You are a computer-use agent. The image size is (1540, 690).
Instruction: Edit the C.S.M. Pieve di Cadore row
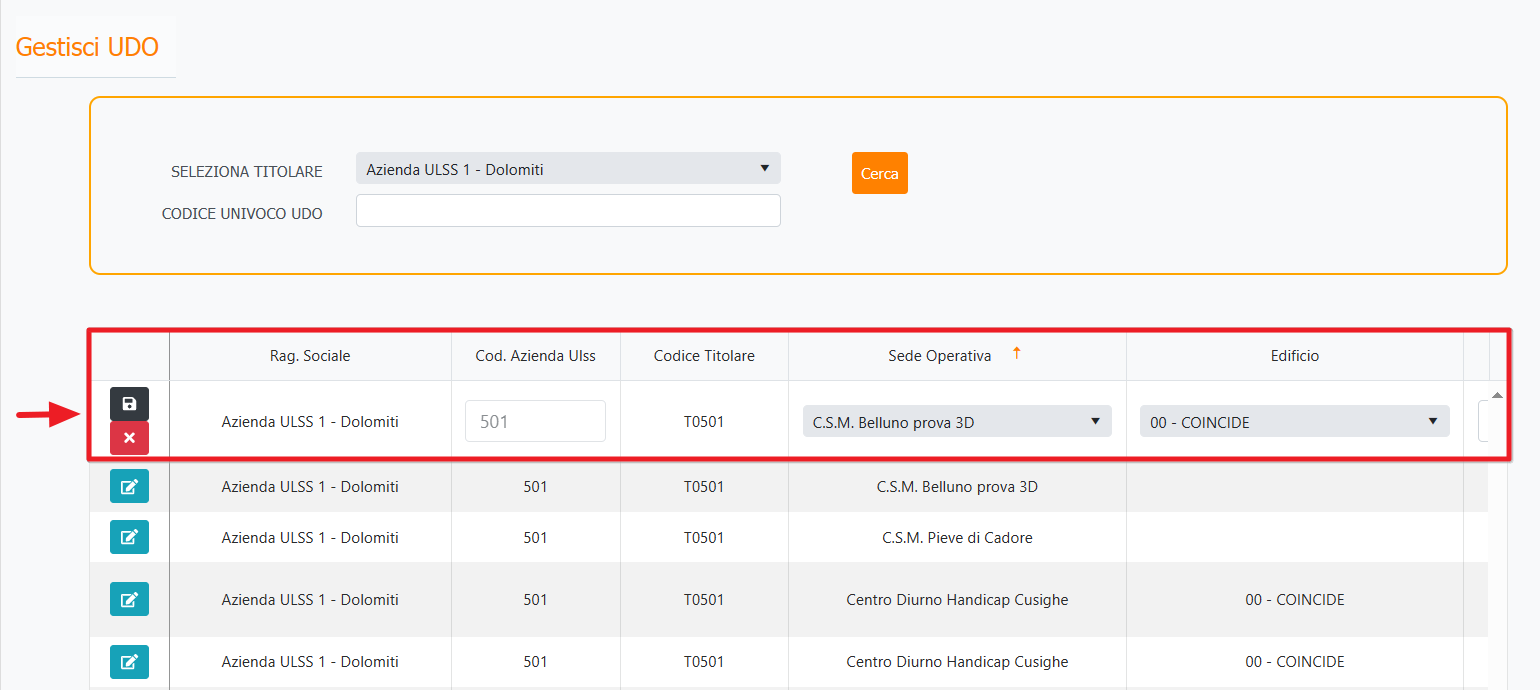pyautogui.click(x=129, y=538)
